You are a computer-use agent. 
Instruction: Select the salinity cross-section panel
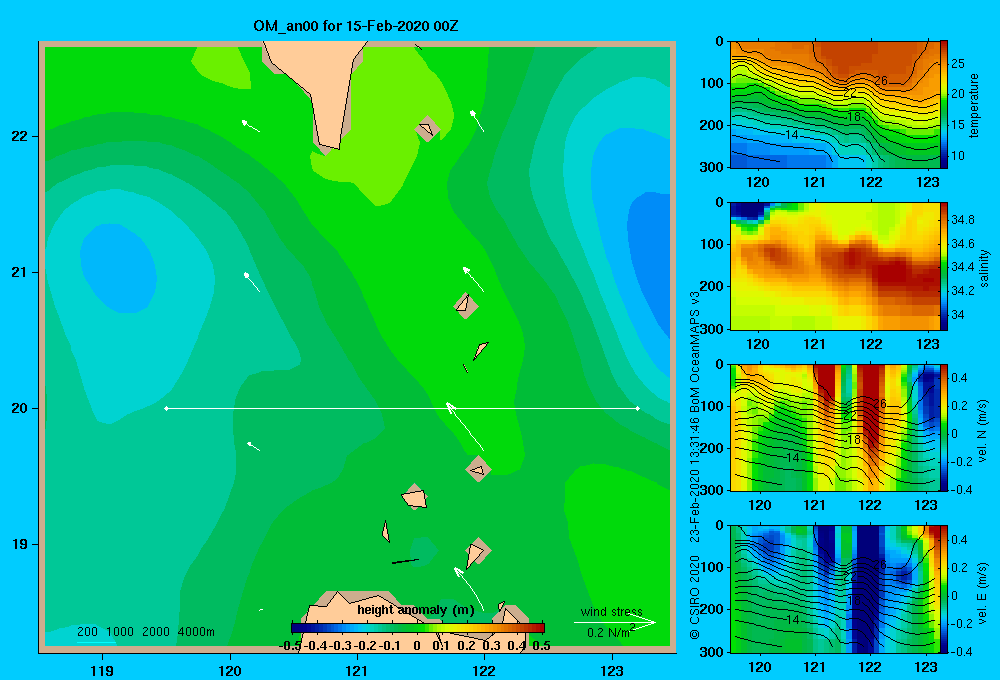[x=834, y=266]
